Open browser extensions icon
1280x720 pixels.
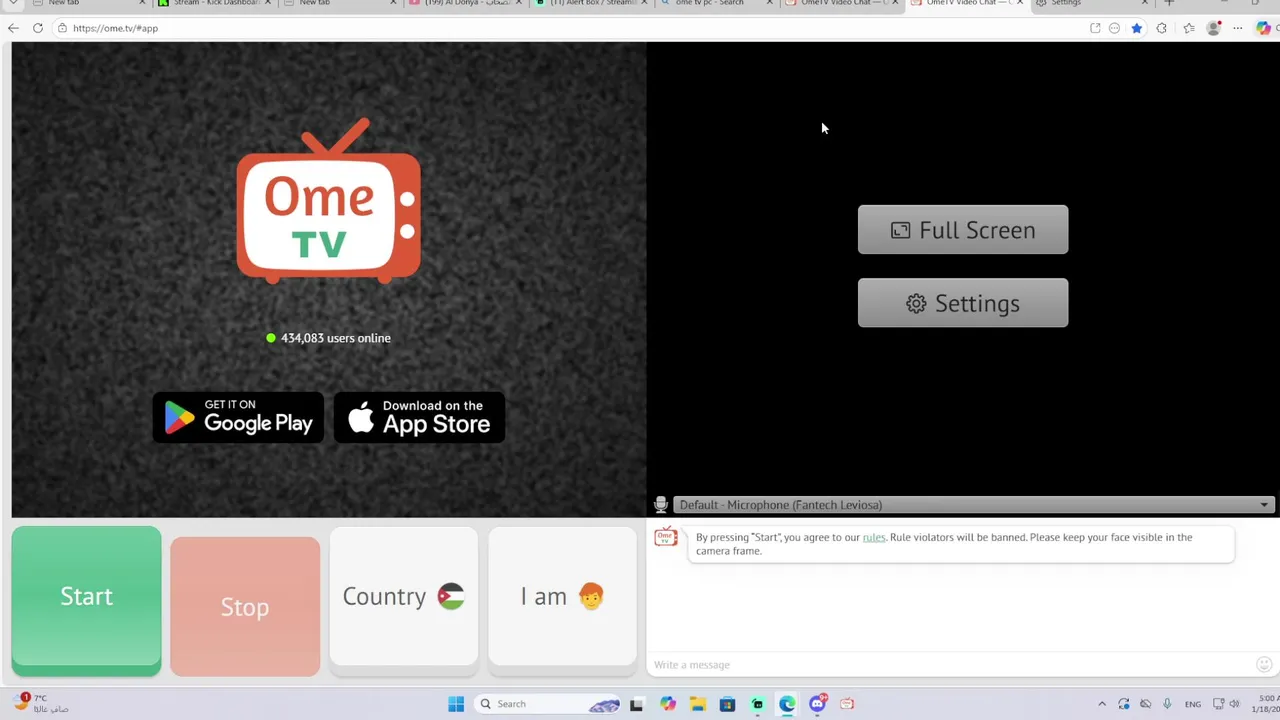tap(1161, 28)
